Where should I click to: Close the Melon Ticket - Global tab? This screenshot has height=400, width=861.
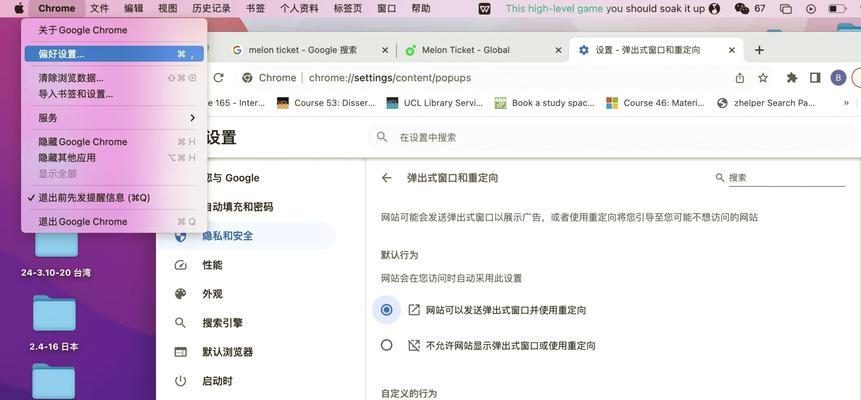(x=558, y=50)
